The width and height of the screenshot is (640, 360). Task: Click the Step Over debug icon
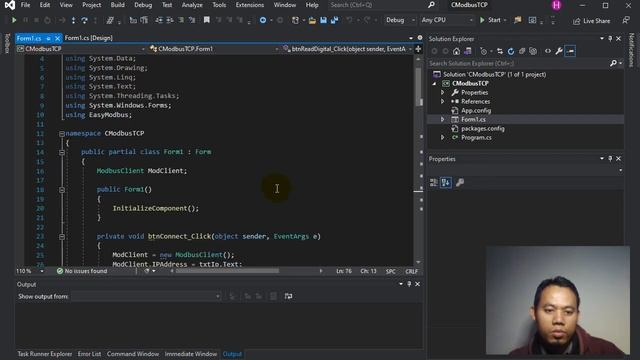pos(84,20)
